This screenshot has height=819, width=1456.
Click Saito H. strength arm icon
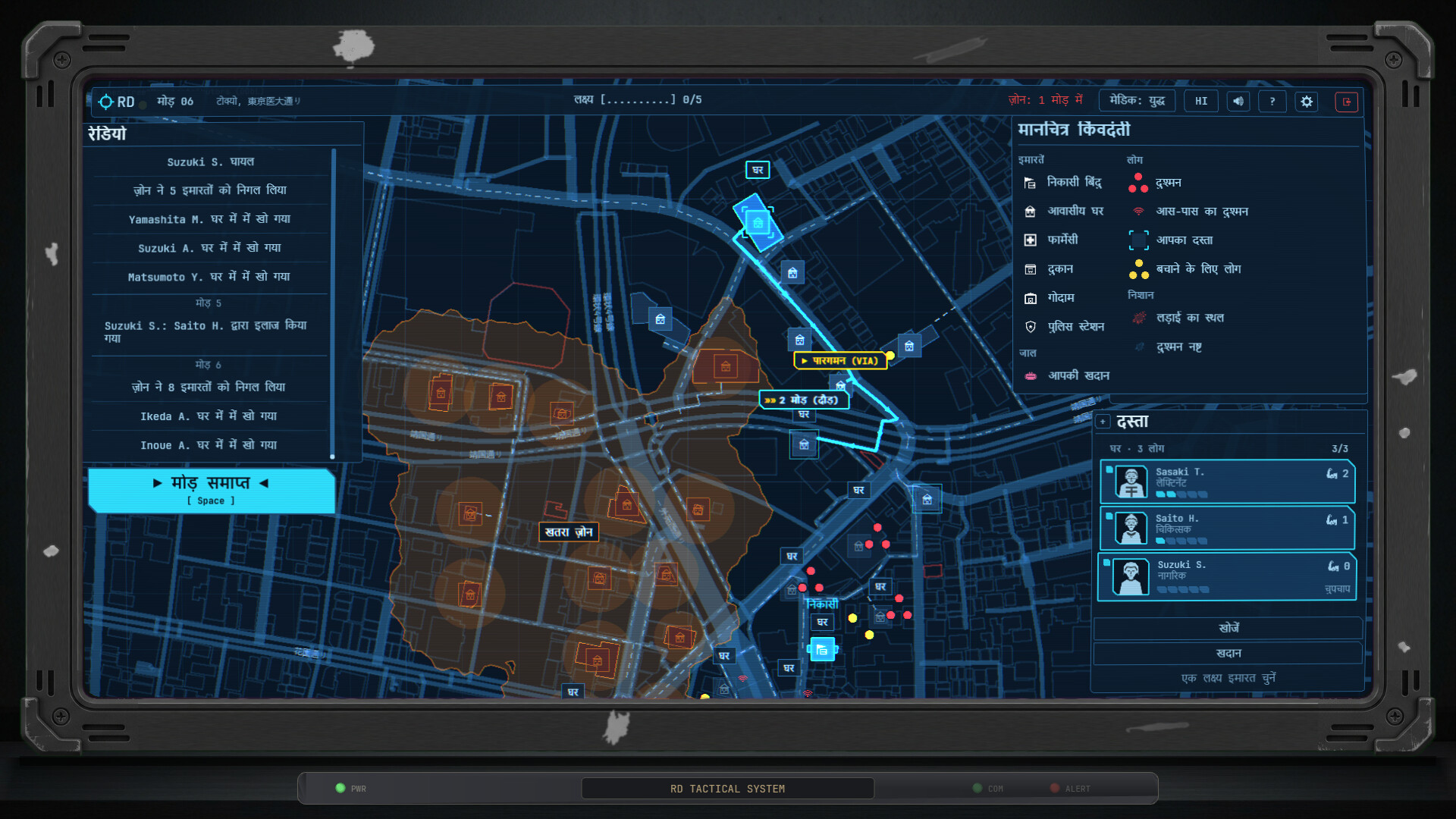pos(1332,519)
